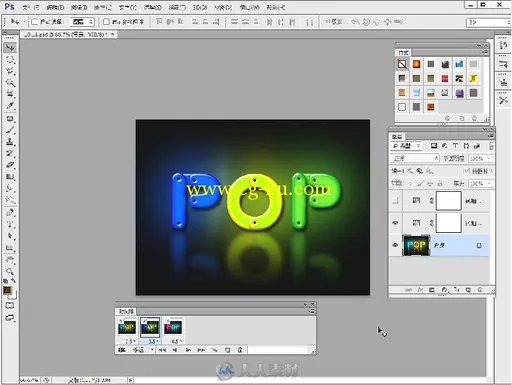Click the tween frames icon
Screen dimensions: 512x385
tap(215, 350)
